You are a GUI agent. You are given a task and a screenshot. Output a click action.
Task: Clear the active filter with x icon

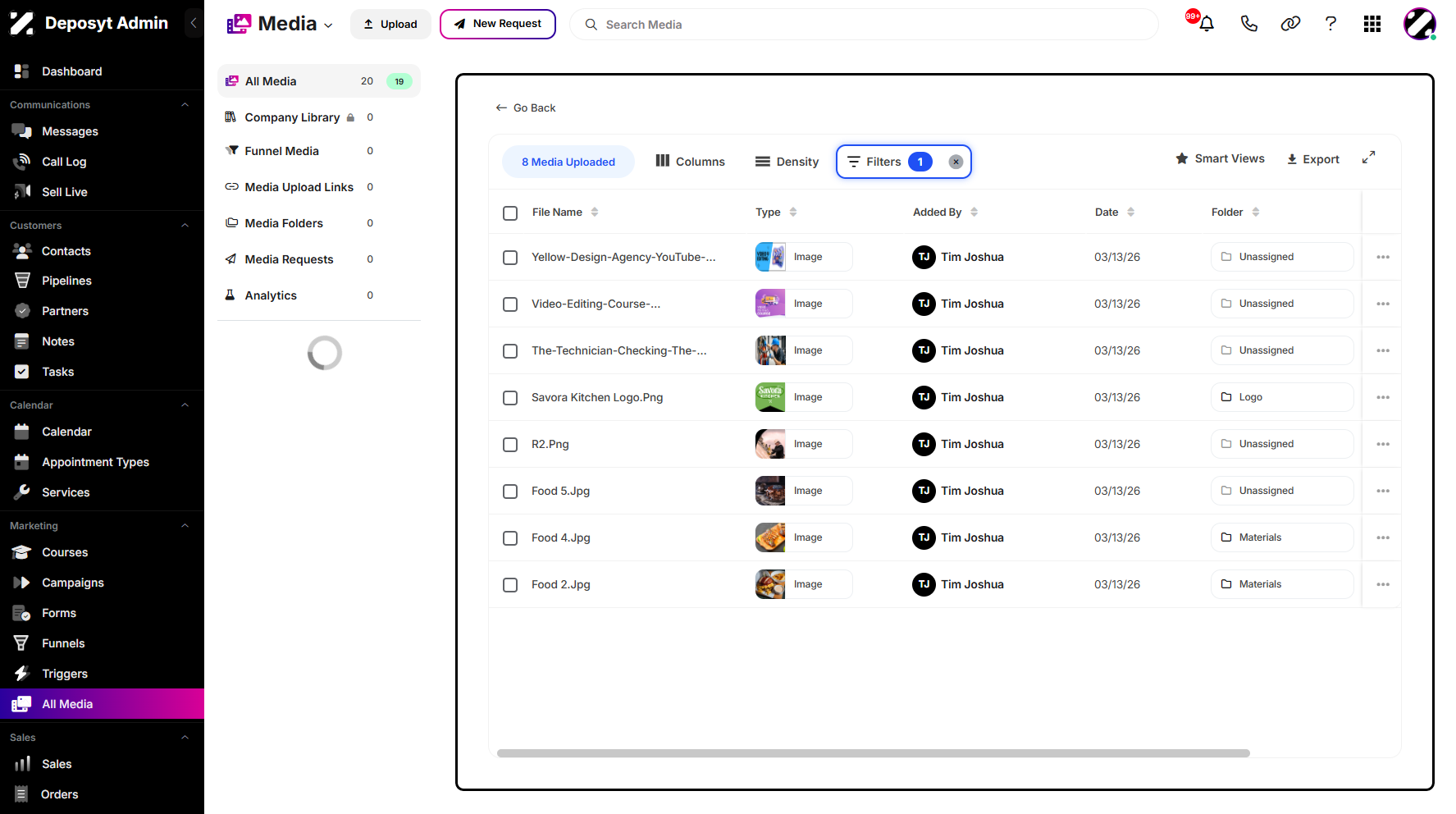point(956,162)
